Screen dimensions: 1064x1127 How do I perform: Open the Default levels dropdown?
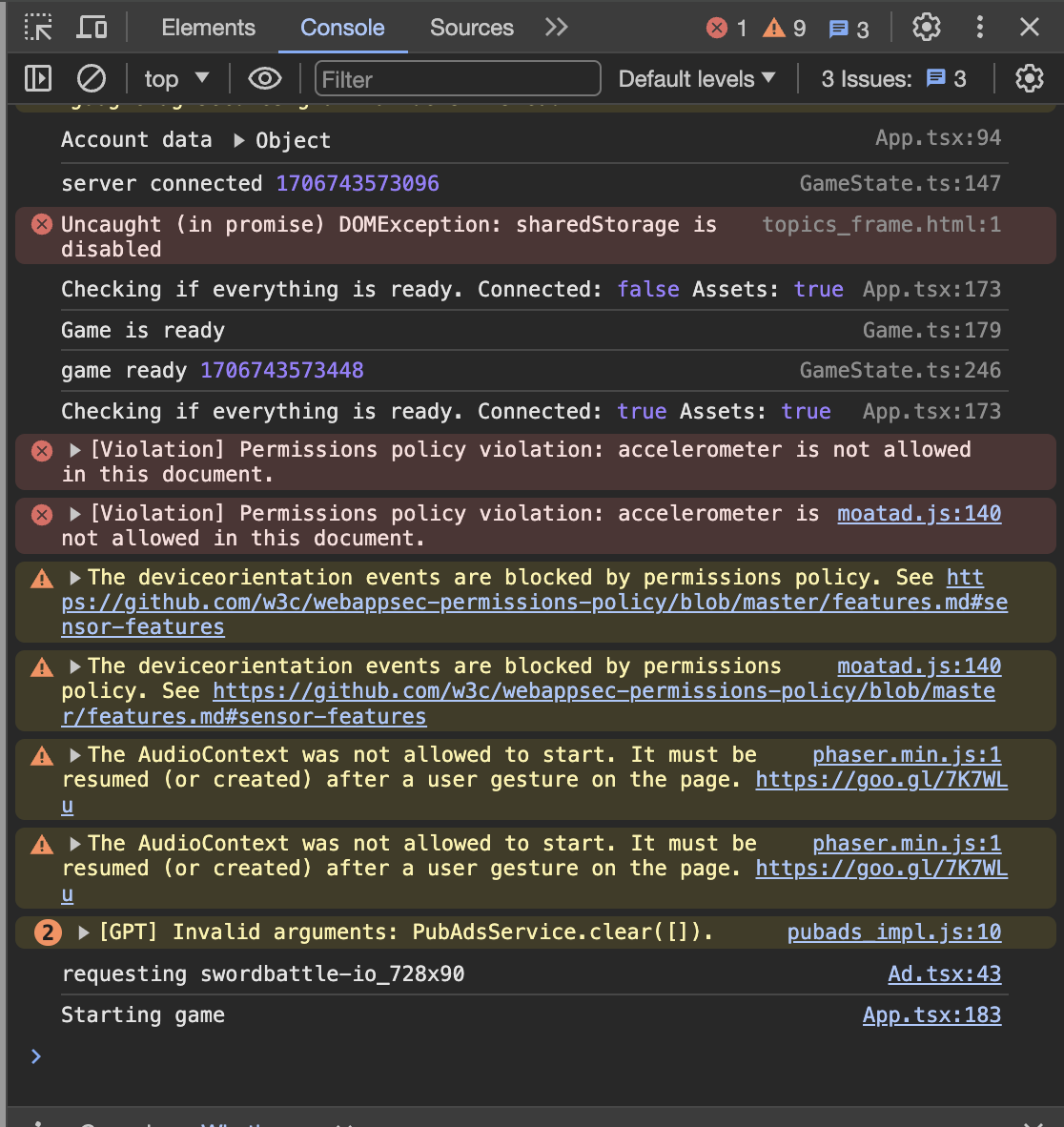click(696, 79)
